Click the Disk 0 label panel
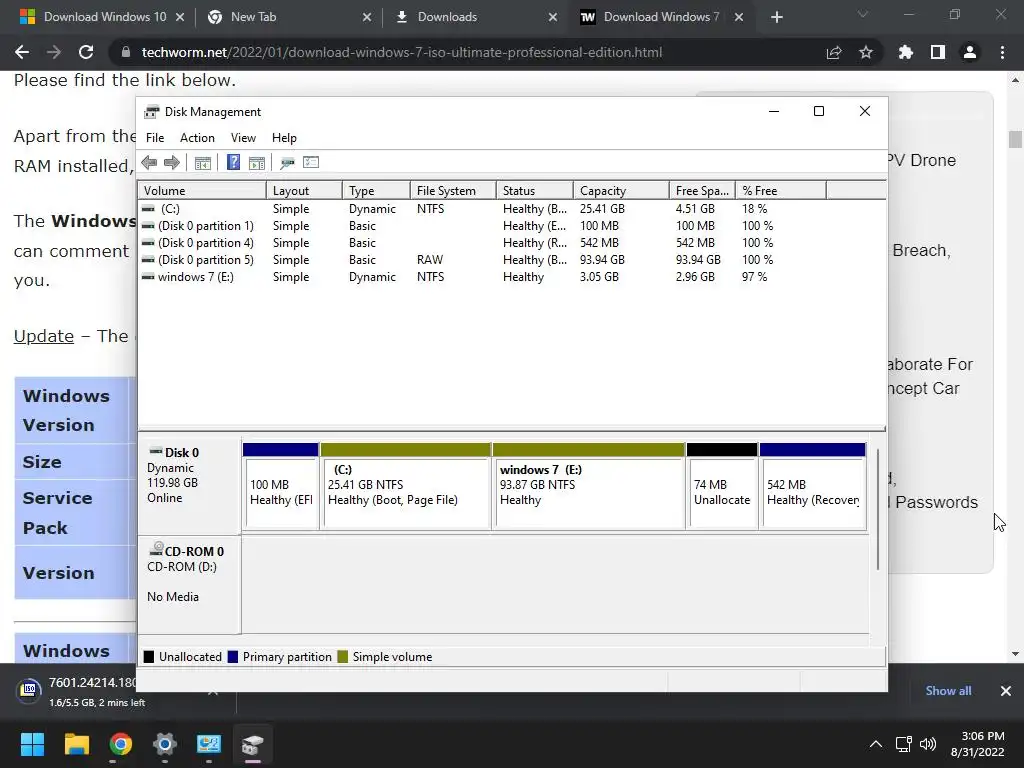This screenshot has height=768, width=1024. [189, 486]
